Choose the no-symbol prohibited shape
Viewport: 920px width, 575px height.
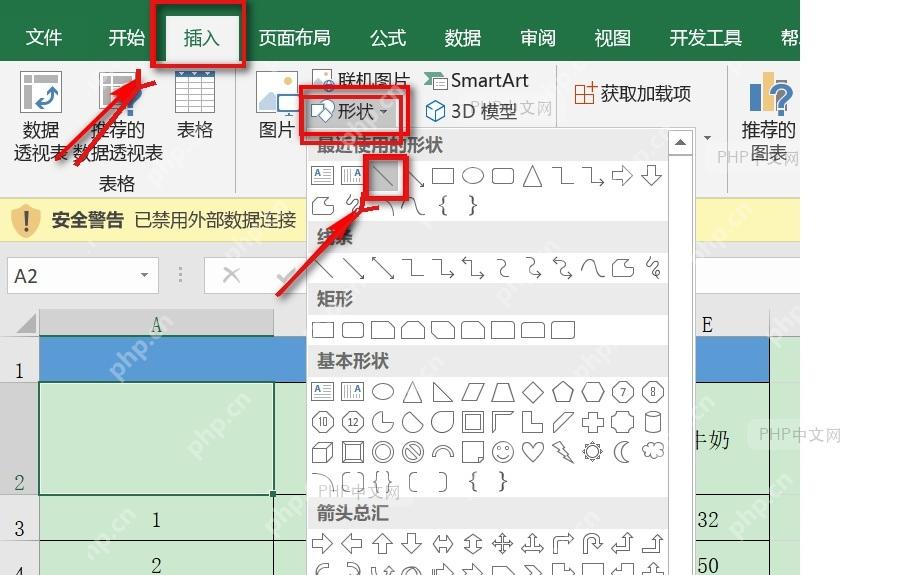(413, 452)
